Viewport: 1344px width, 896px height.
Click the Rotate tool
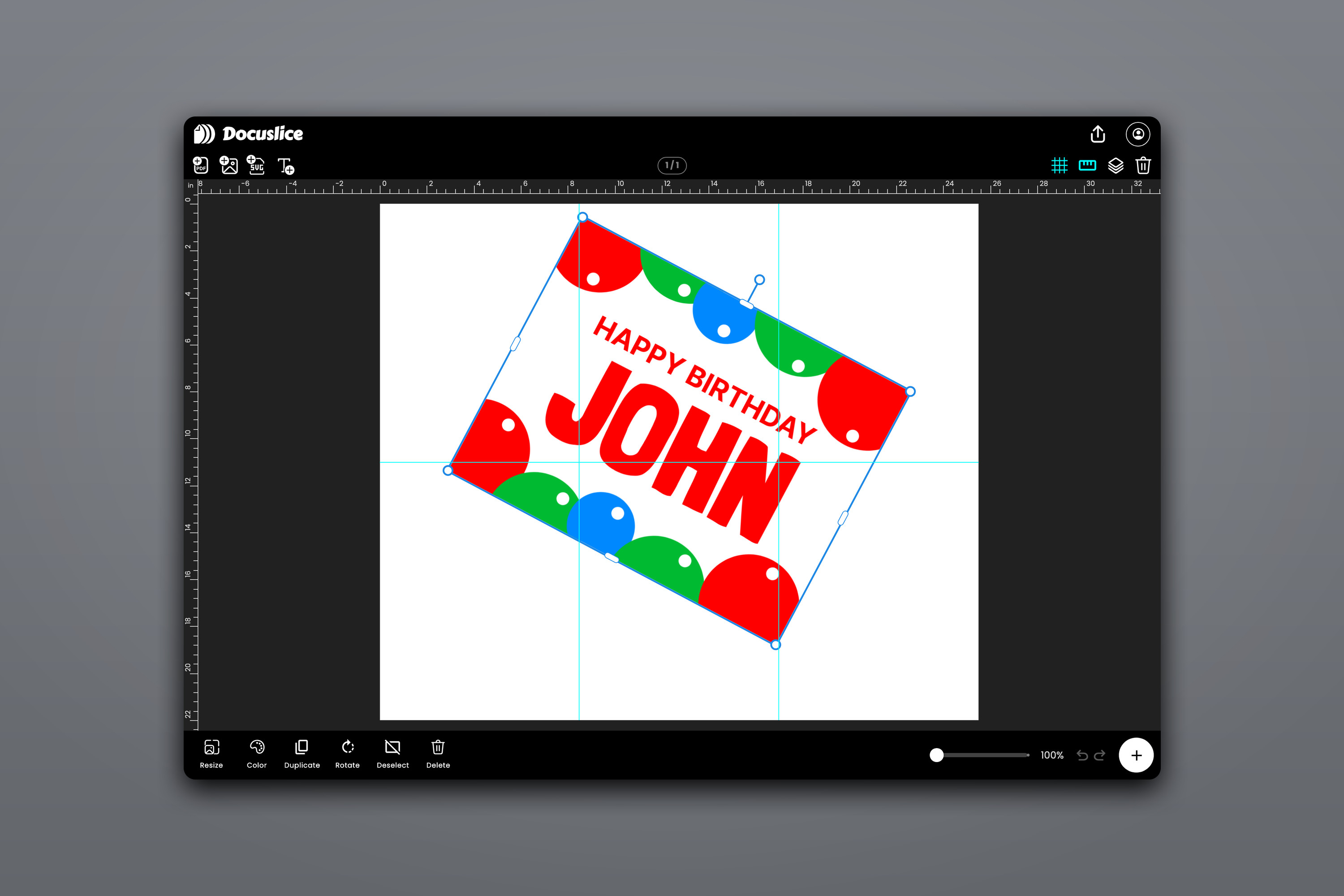click(x=348, y=754)
